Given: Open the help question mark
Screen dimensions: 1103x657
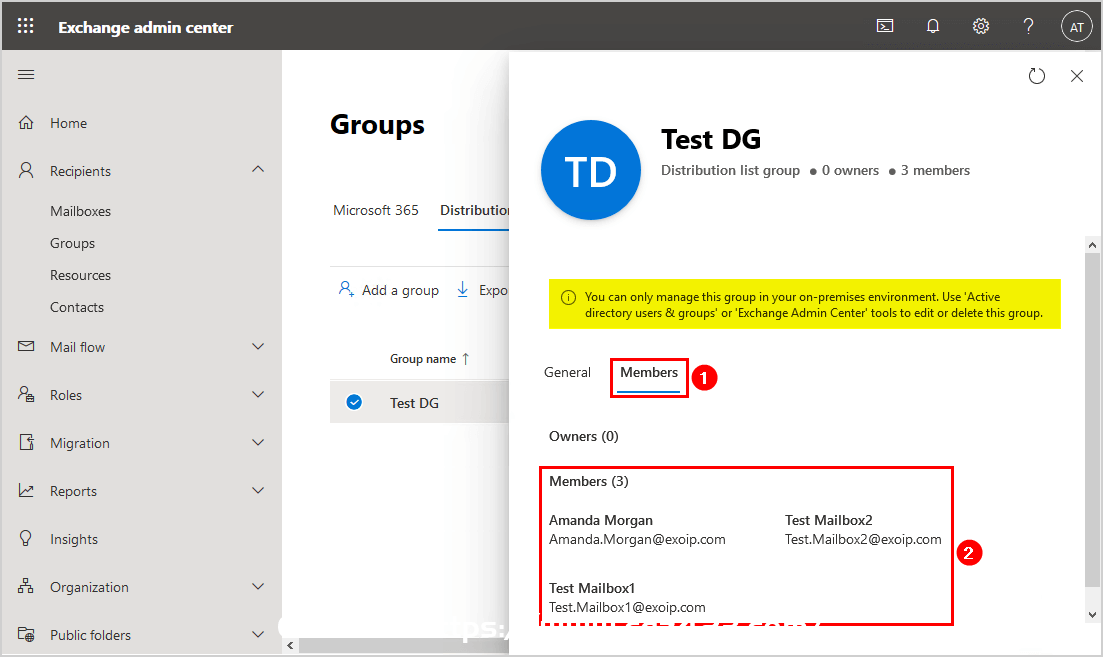Looking at the screenshot, I should [1028, 26].
